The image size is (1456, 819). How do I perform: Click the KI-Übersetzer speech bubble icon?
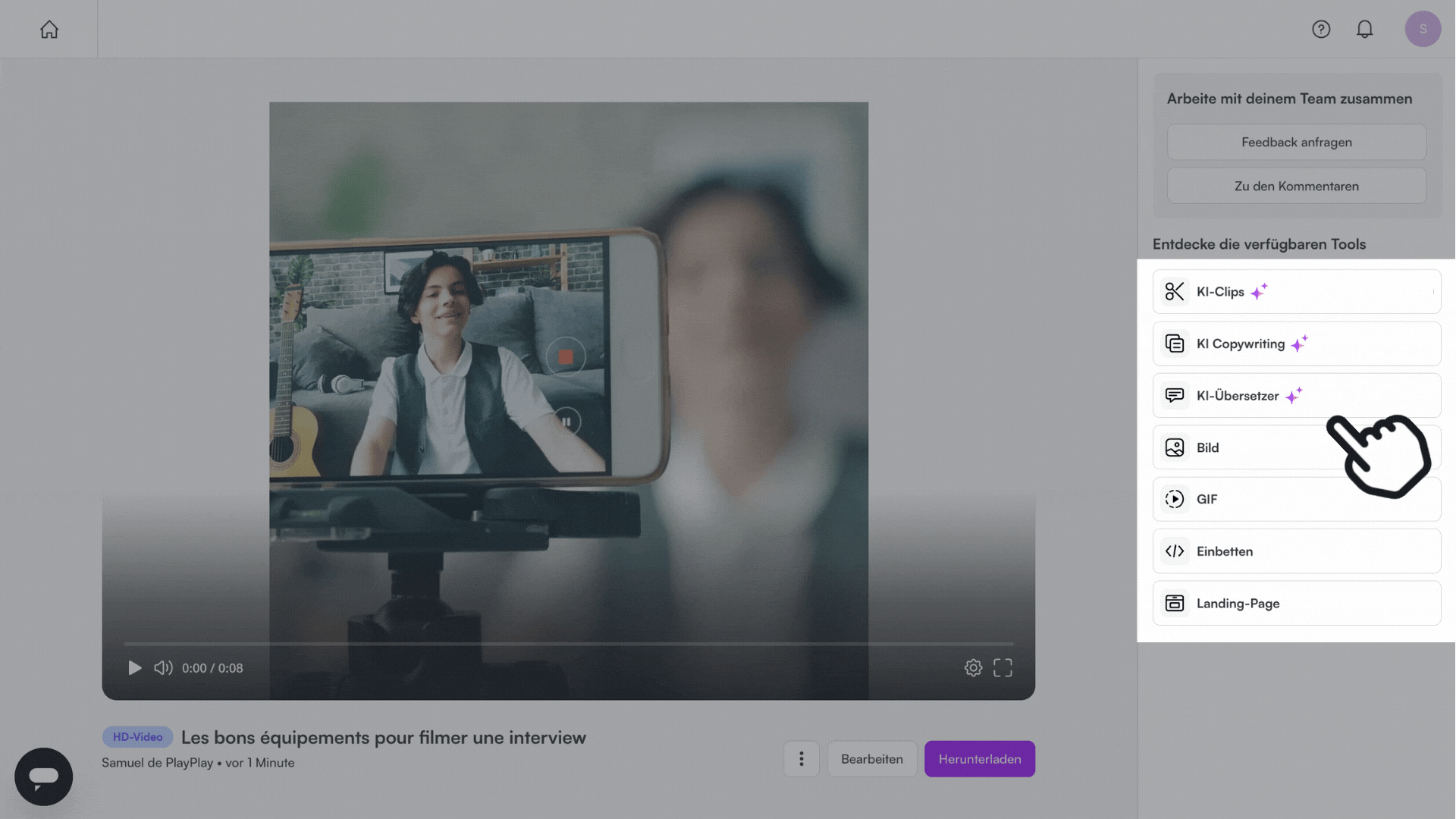coord(1175,396)
